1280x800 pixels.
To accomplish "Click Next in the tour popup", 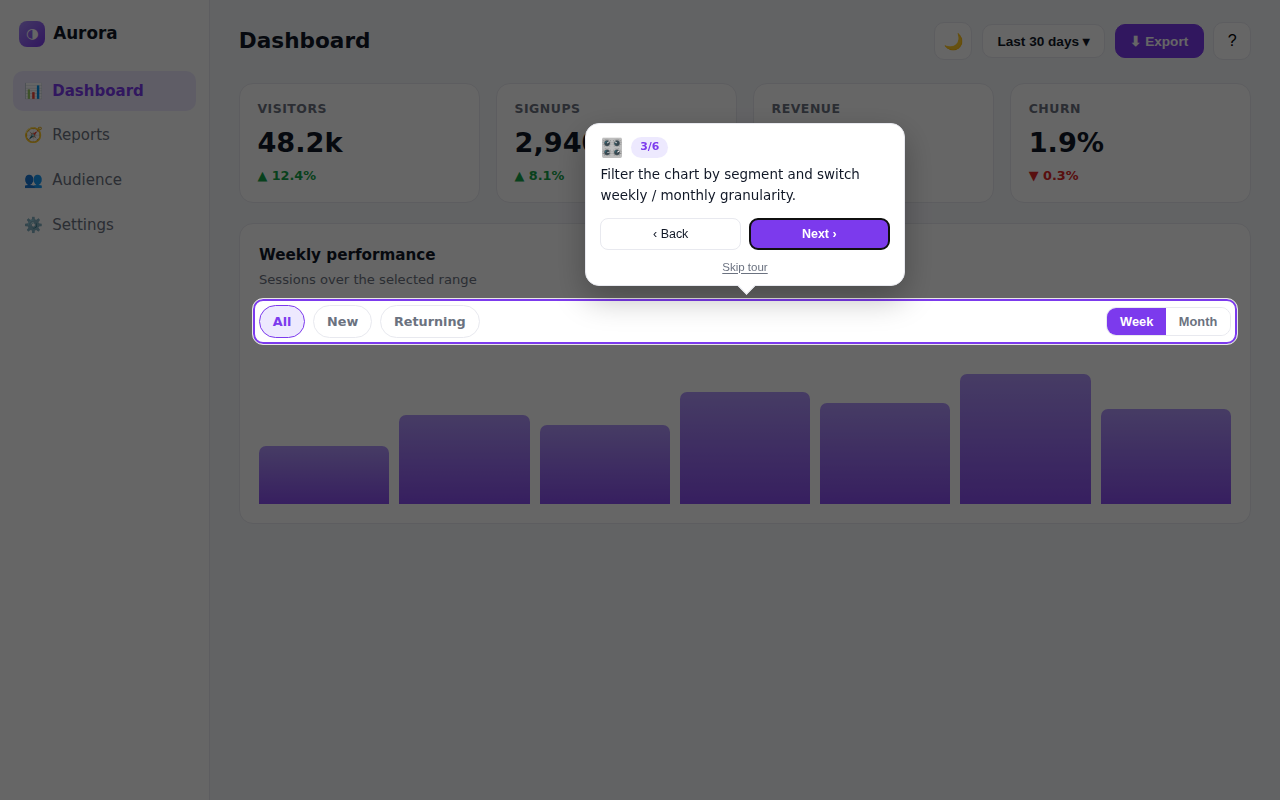I will point(819,234).
